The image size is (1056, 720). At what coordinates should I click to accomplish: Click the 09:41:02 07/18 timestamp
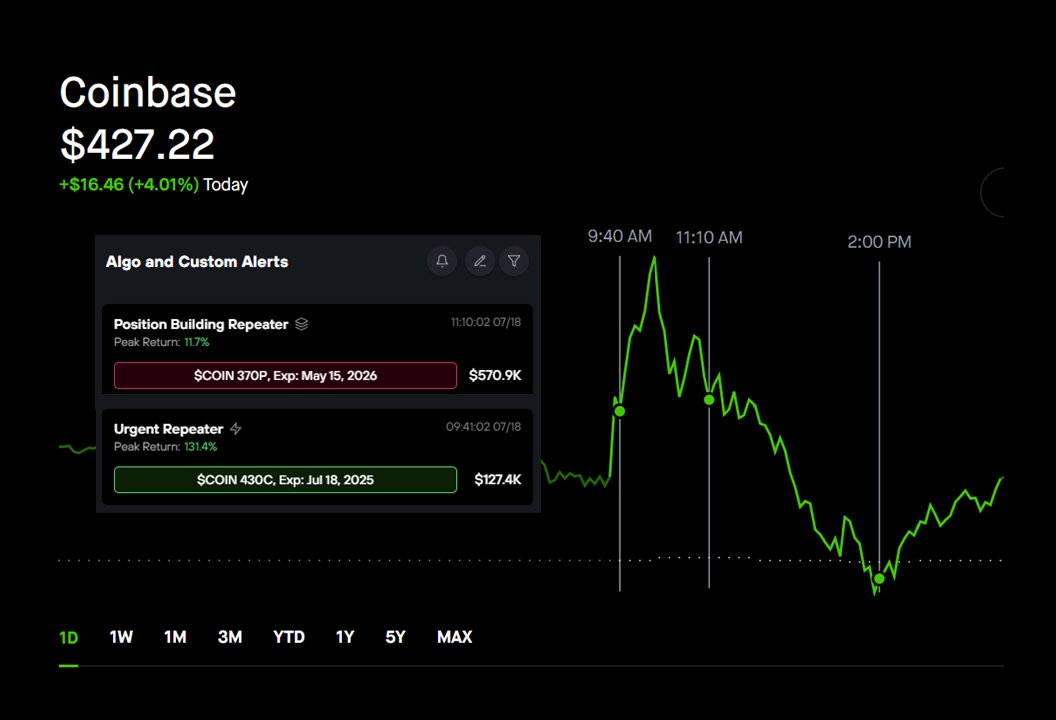(484, 426)
